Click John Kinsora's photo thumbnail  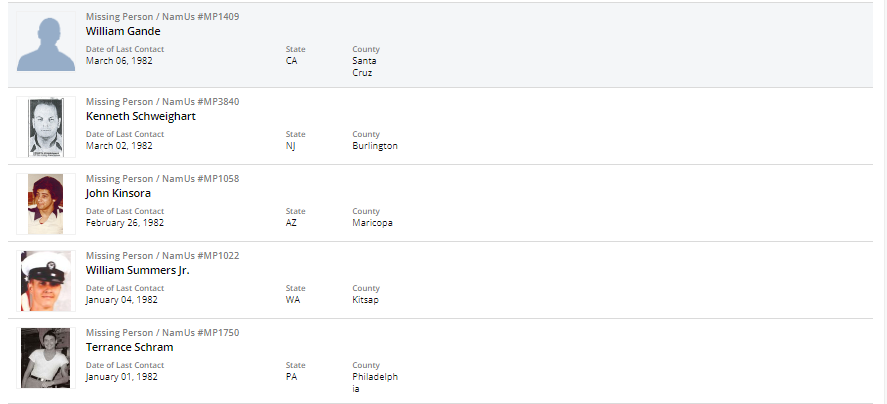coord(46,204)
